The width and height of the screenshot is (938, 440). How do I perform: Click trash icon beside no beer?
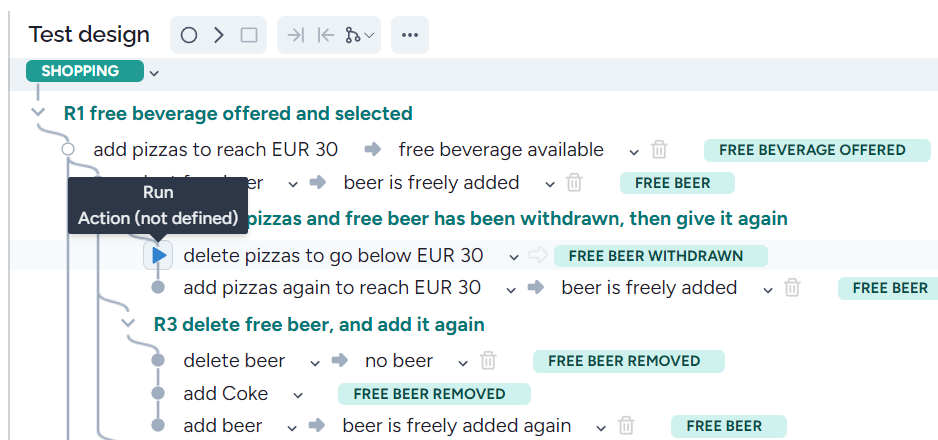488,360
